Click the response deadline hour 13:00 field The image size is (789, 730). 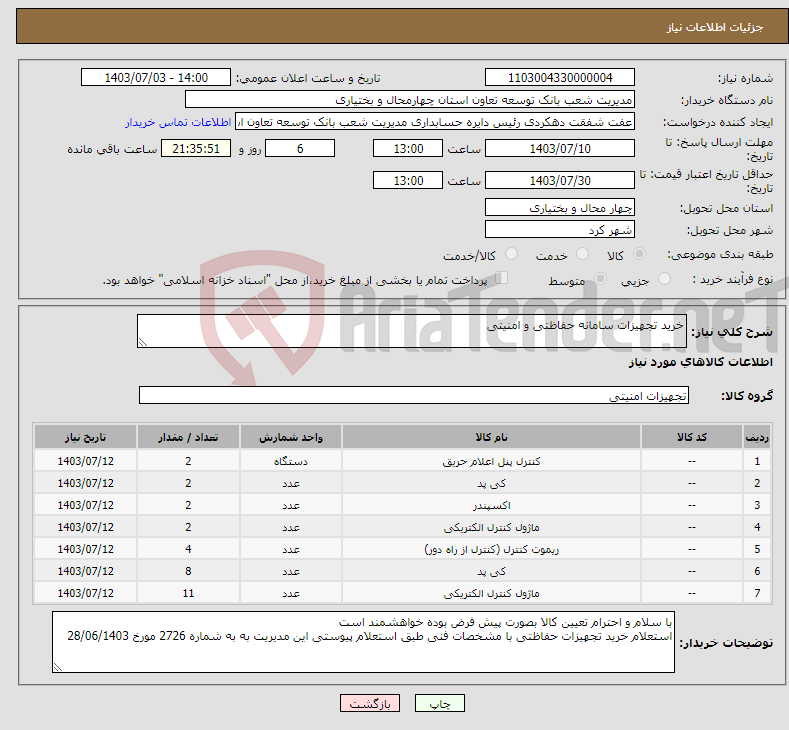pyautogui.click(x=408, y=148)
